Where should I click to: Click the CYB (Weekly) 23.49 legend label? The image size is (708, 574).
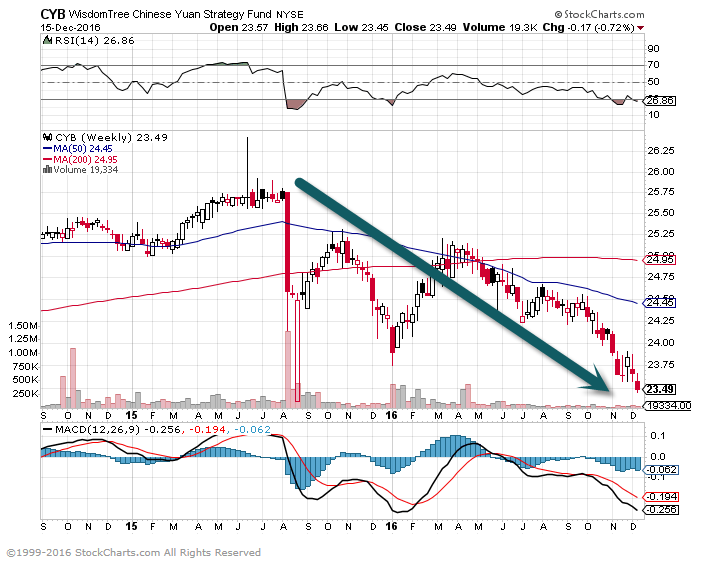tap(111, 137)
